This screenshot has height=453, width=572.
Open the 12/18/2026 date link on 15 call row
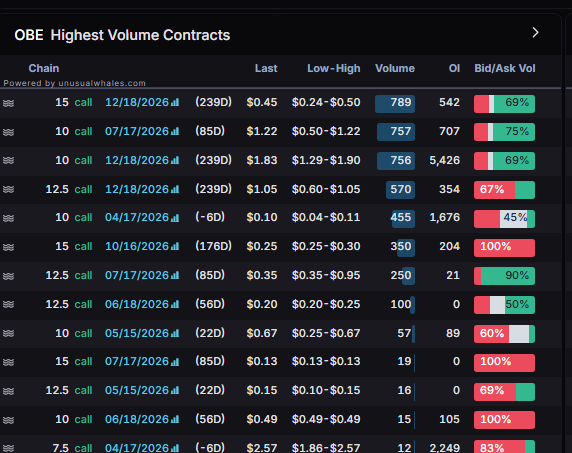[137, 102]
